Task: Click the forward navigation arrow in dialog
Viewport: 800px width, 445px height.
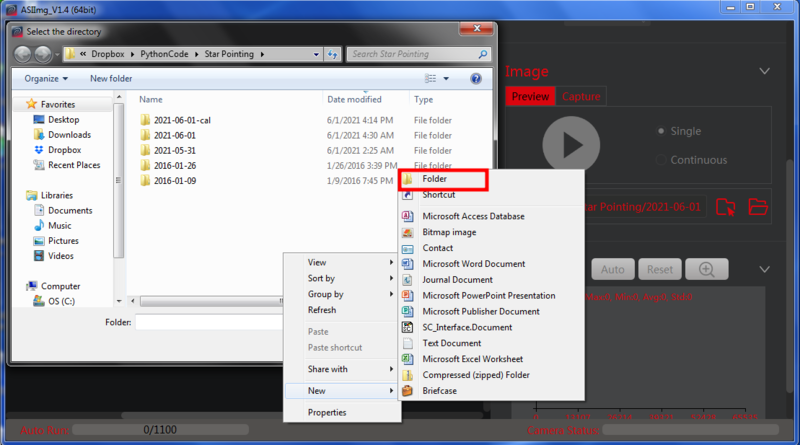Action: click(43, 54)
